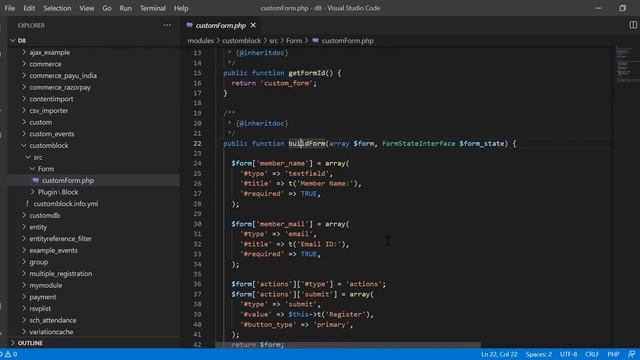The width and height of the screenshot is (640, 360).
Task: Close the customForm.php tab
Action: pyautogui.click(x=253, y=25)
